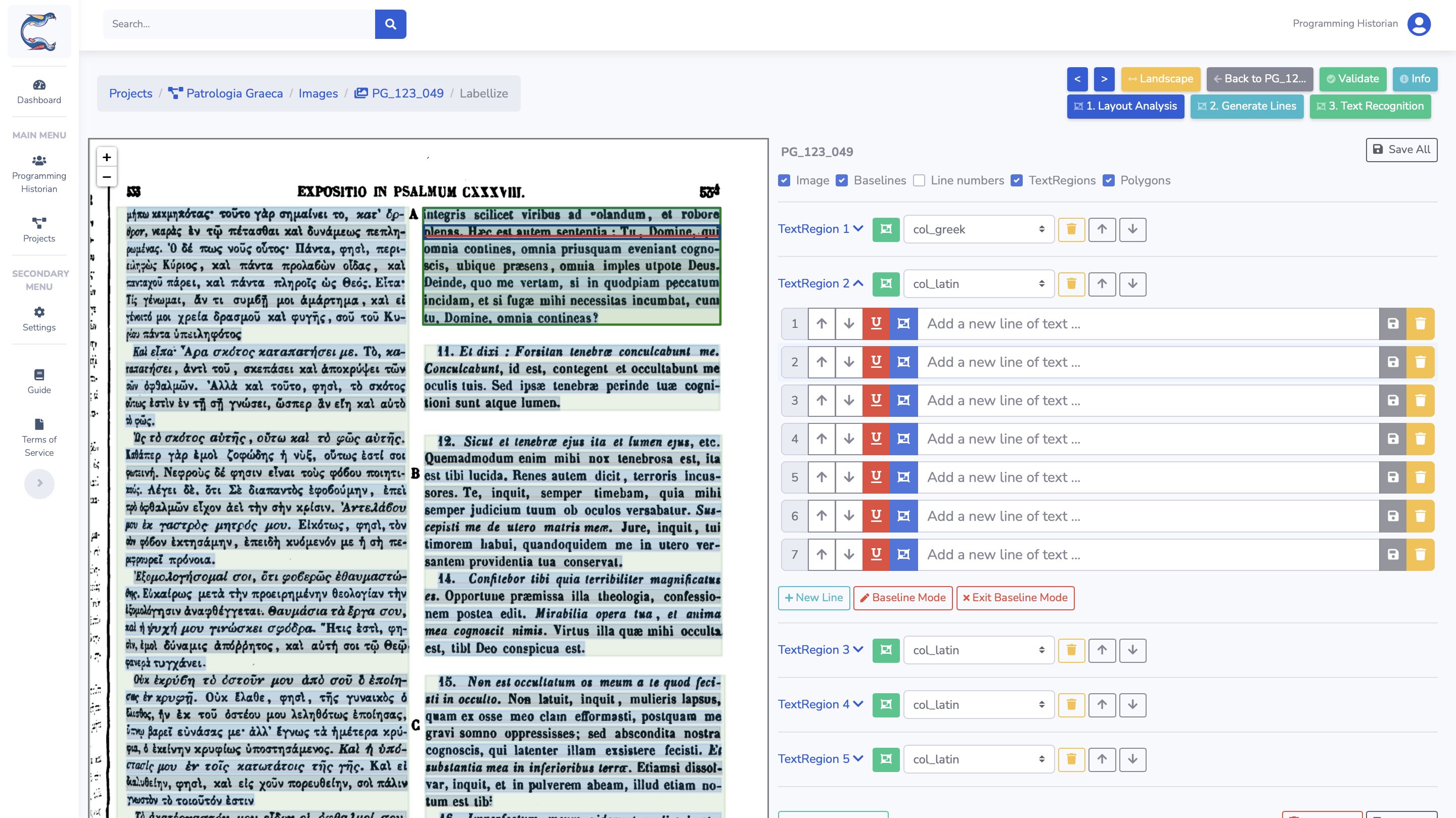Click the delete icon for TextRegion 1
Screen dimensions: 1456x818
point(1071,229)
